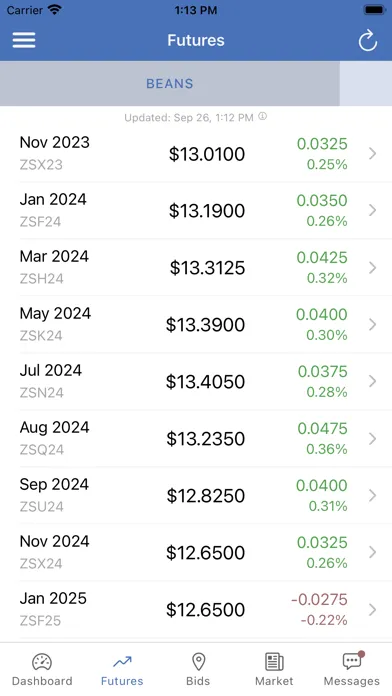Expand Nov 2023 ZSX23 chevron

372,154
